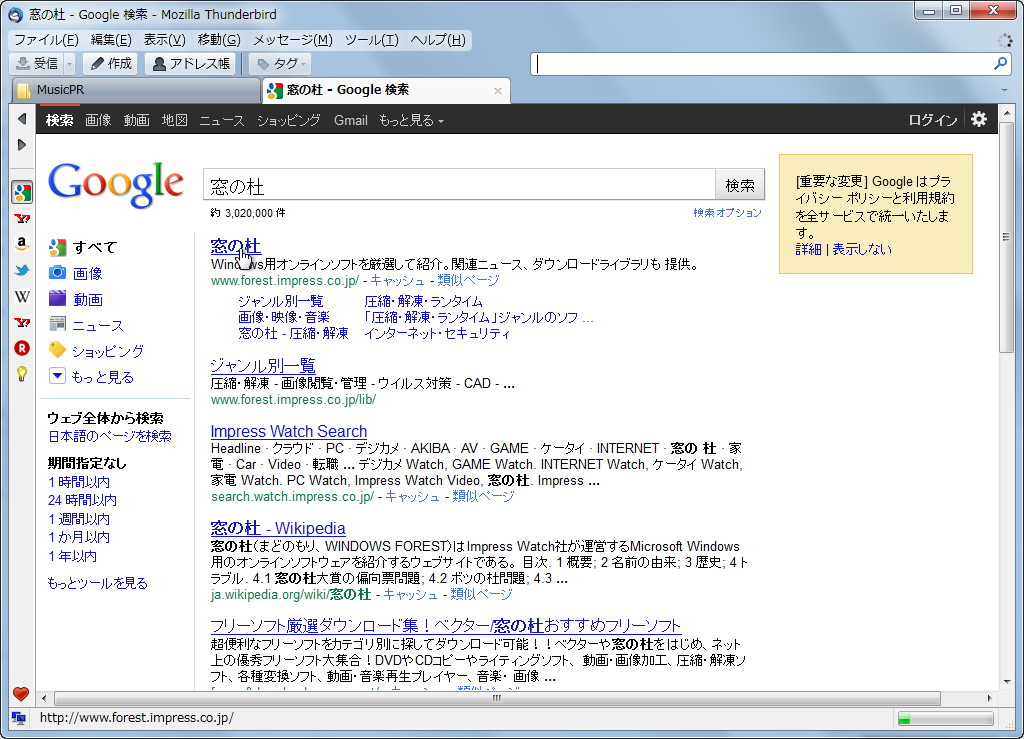Select the ショッピング tag filter icon
Viewport: 1024px width, 739px height.
coord(57,350)
